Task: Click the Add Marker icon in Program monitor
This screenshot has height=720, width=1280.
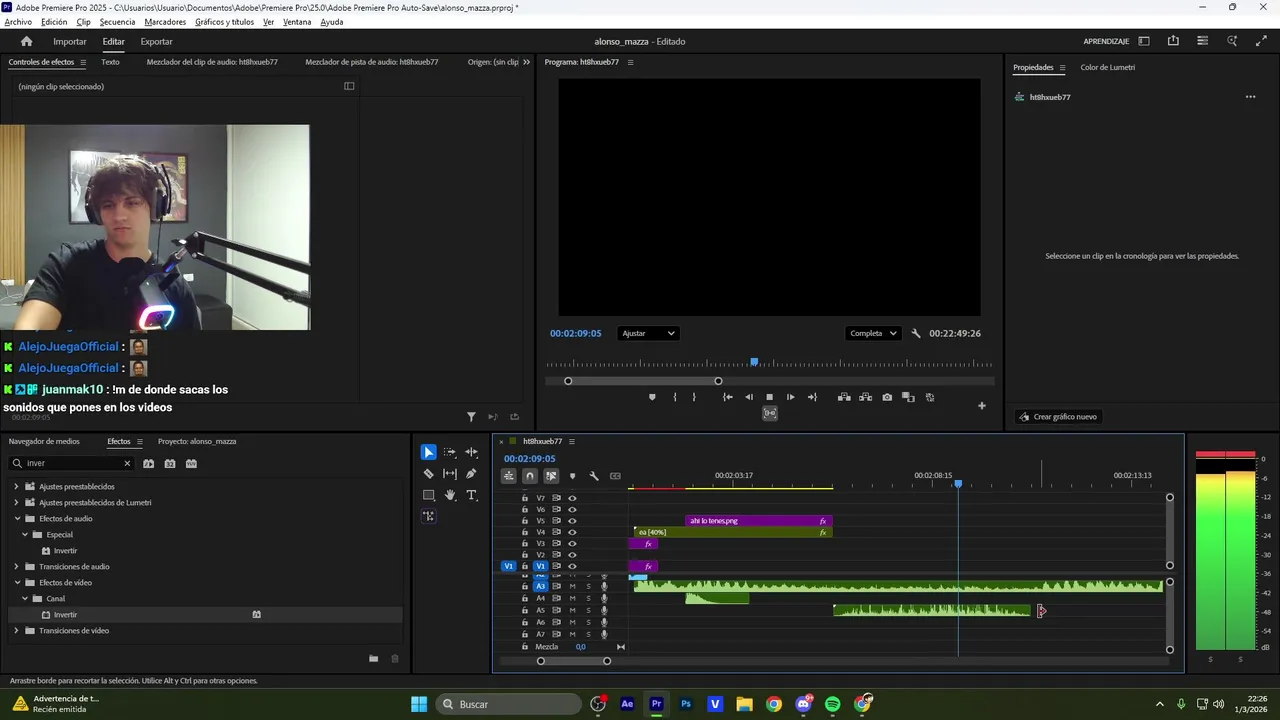Action: (x=653, y=397)
